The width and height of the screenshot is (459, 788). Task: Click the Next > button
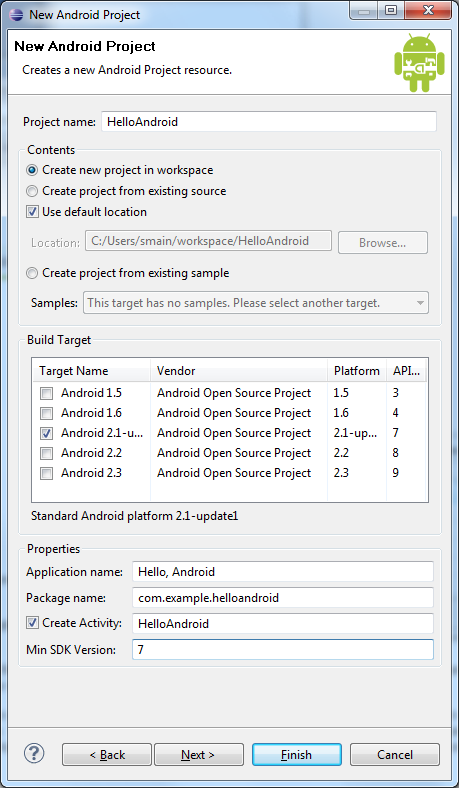(199, 755)
